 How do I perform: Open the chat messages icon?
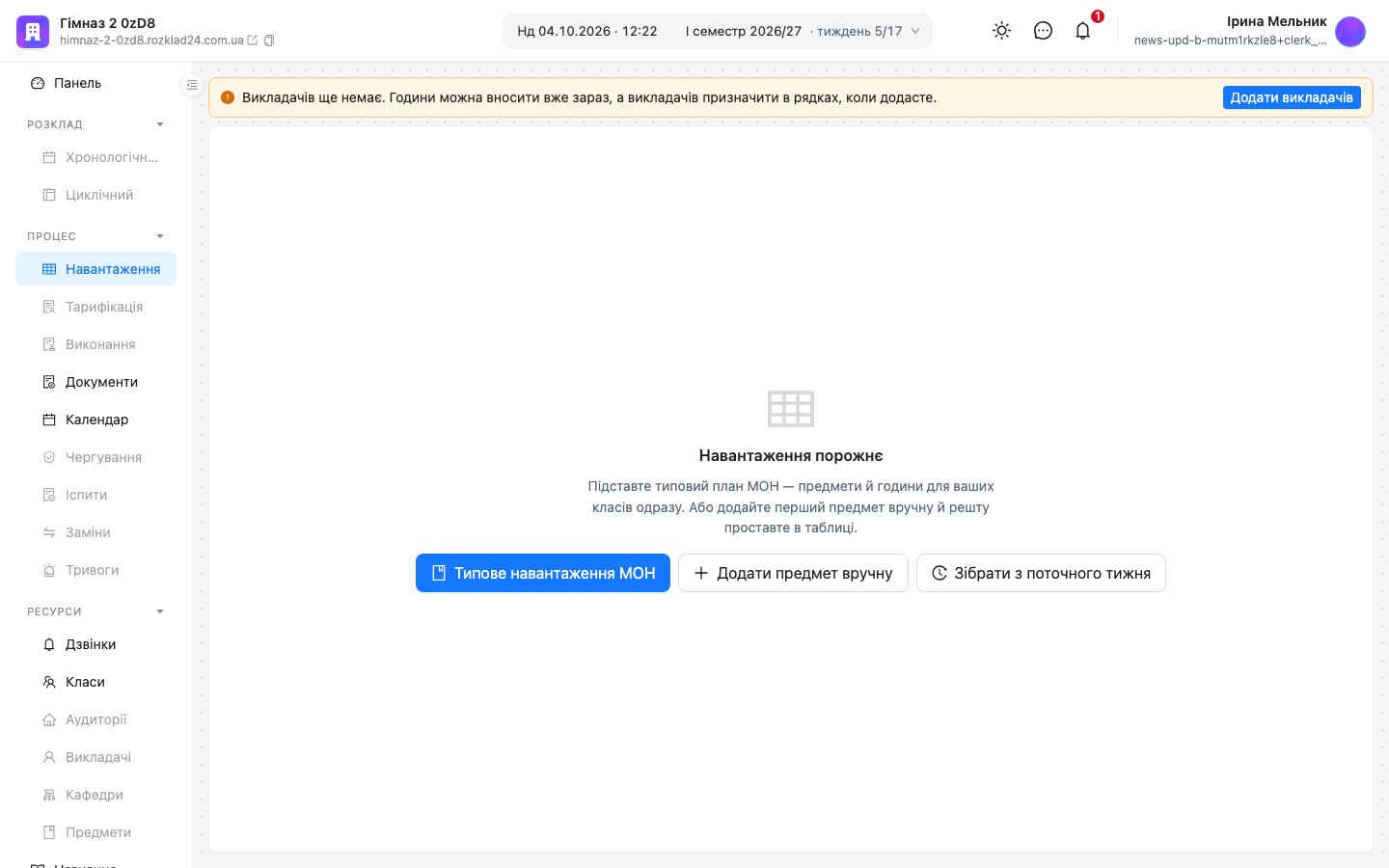1043,31
